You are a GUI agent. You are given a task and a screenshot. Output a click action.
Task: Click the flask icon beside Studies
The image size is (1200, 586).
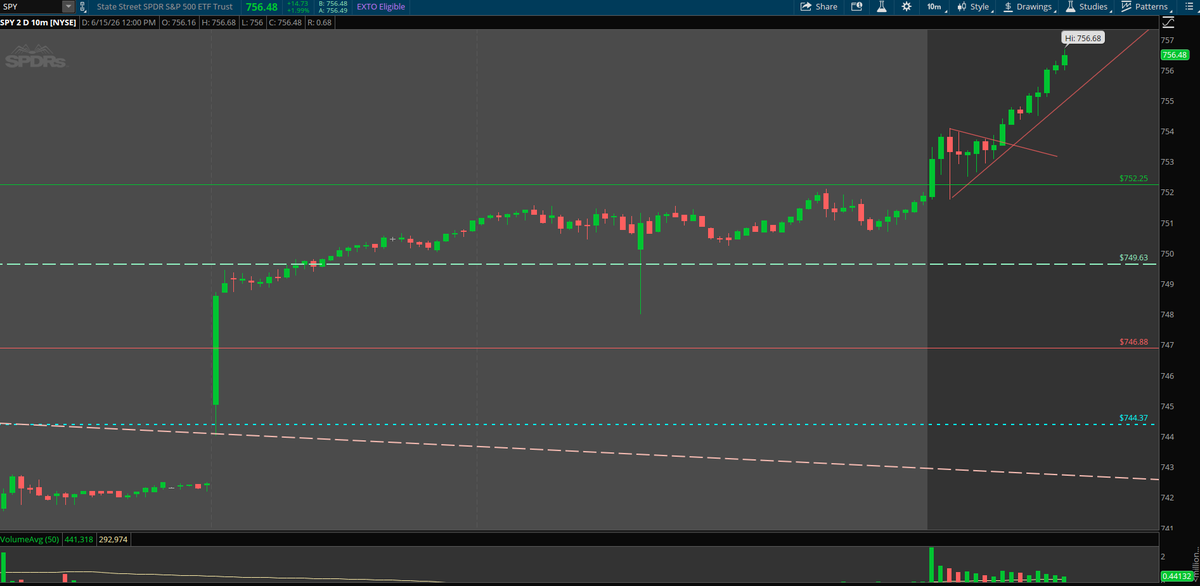[1071, 6]
